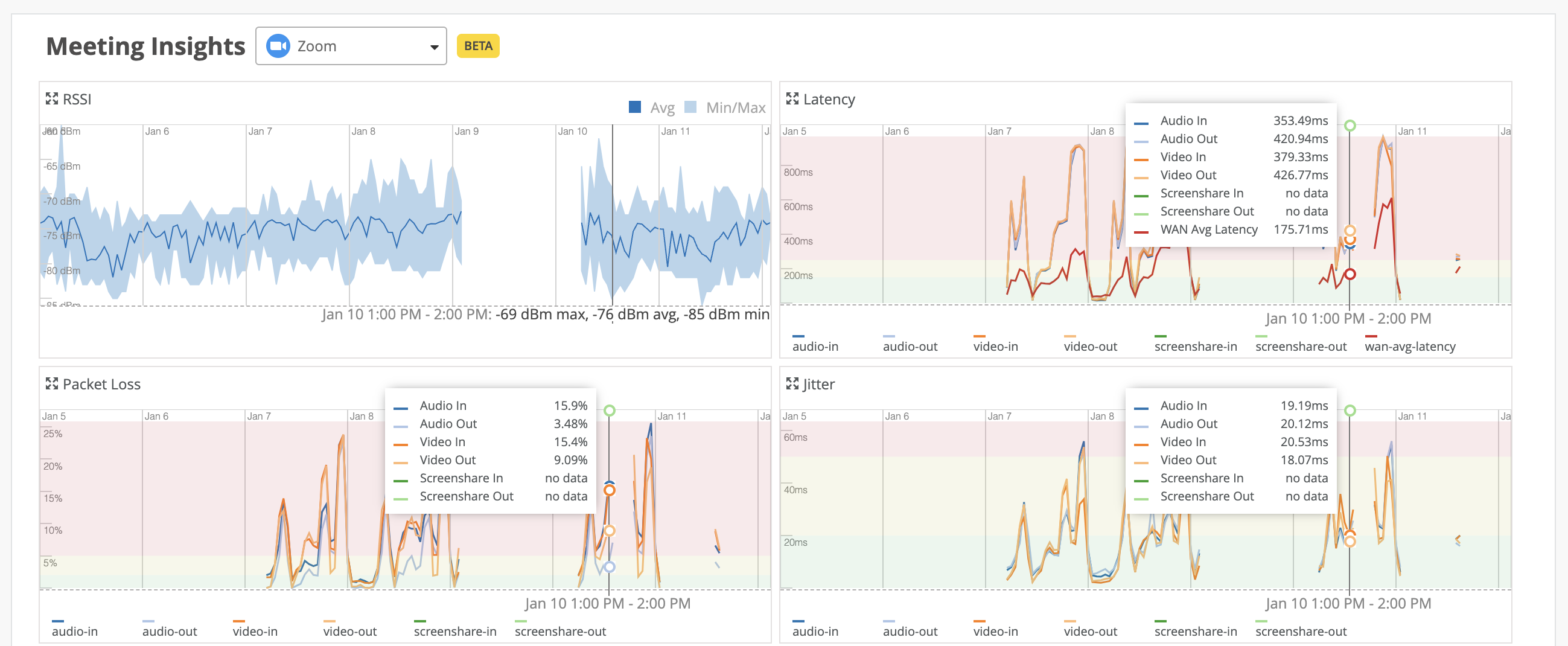1568x646 pixels.
Task: Click the Avg blue swatch in RSSI legend
Action: pyautogui.click(x=635, y=107)
